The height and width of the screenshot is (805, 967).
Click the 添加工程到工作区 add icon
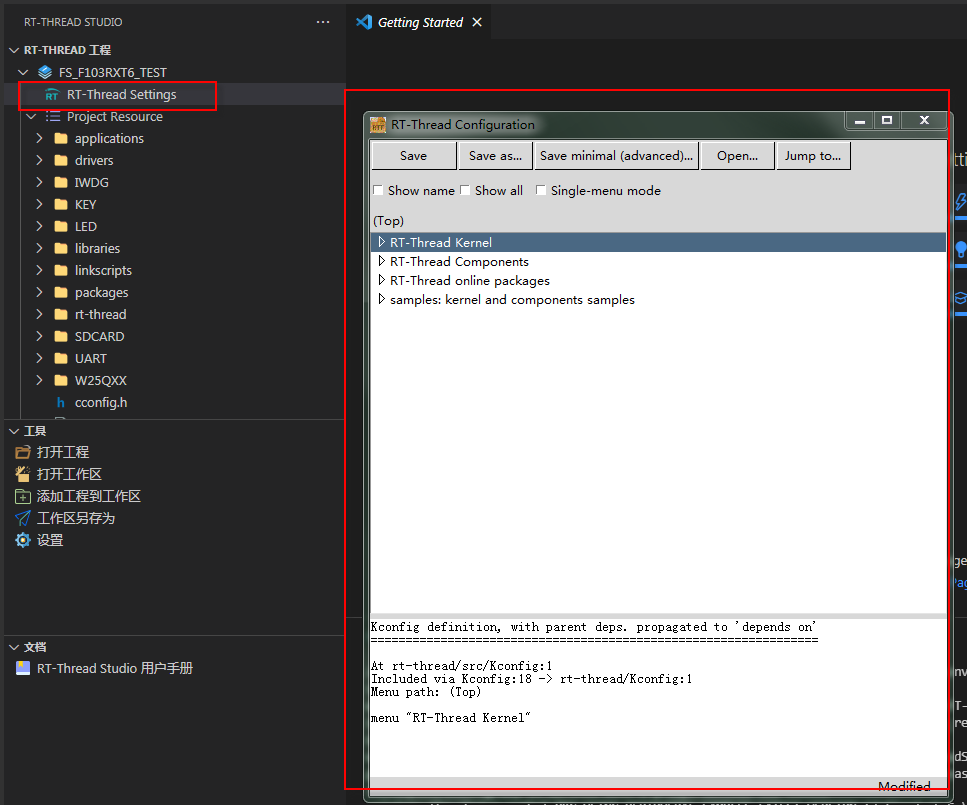pos(23,497)
